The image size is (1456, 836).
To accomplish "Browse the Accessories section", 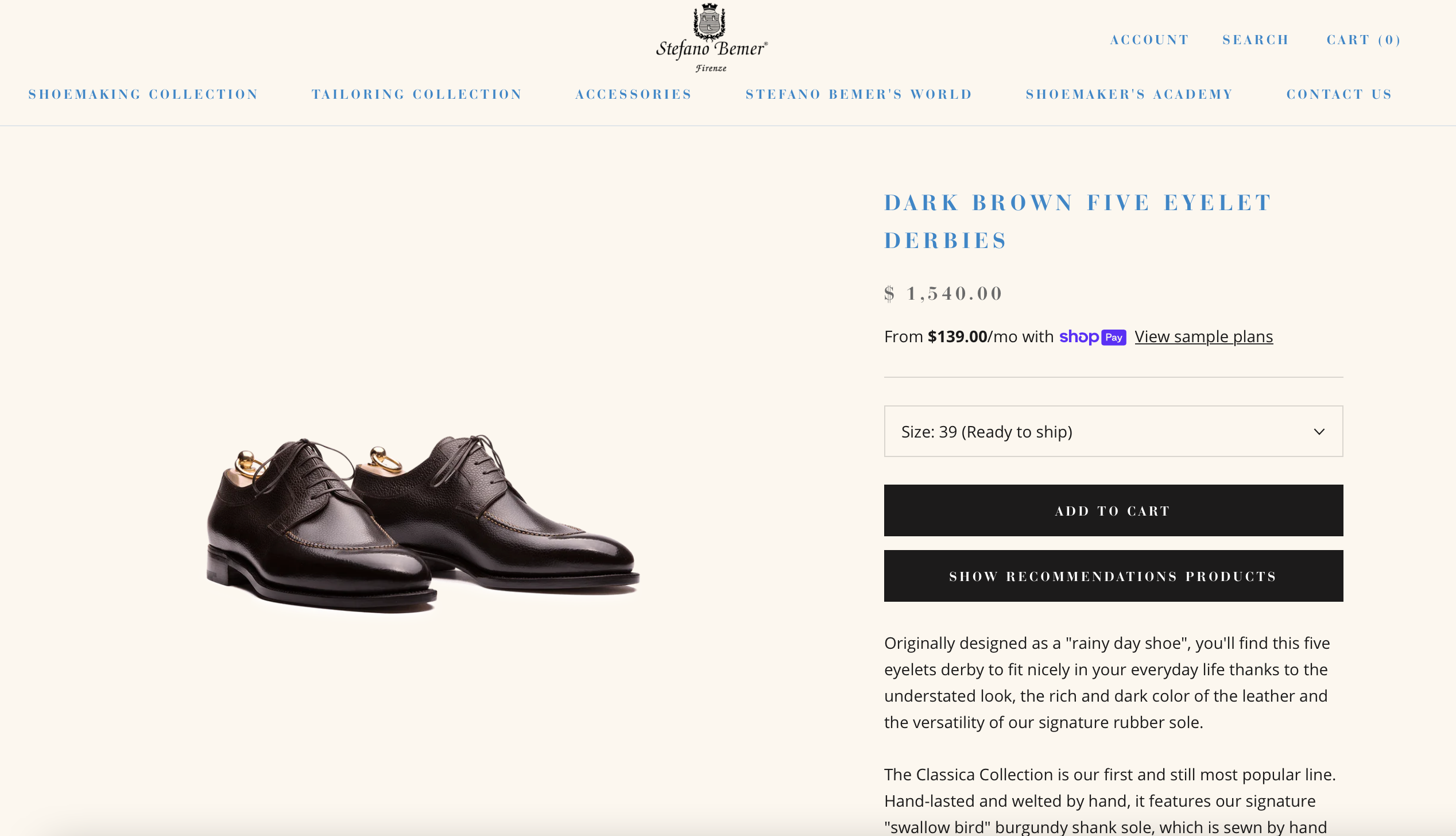I will (x=633, y=94).
